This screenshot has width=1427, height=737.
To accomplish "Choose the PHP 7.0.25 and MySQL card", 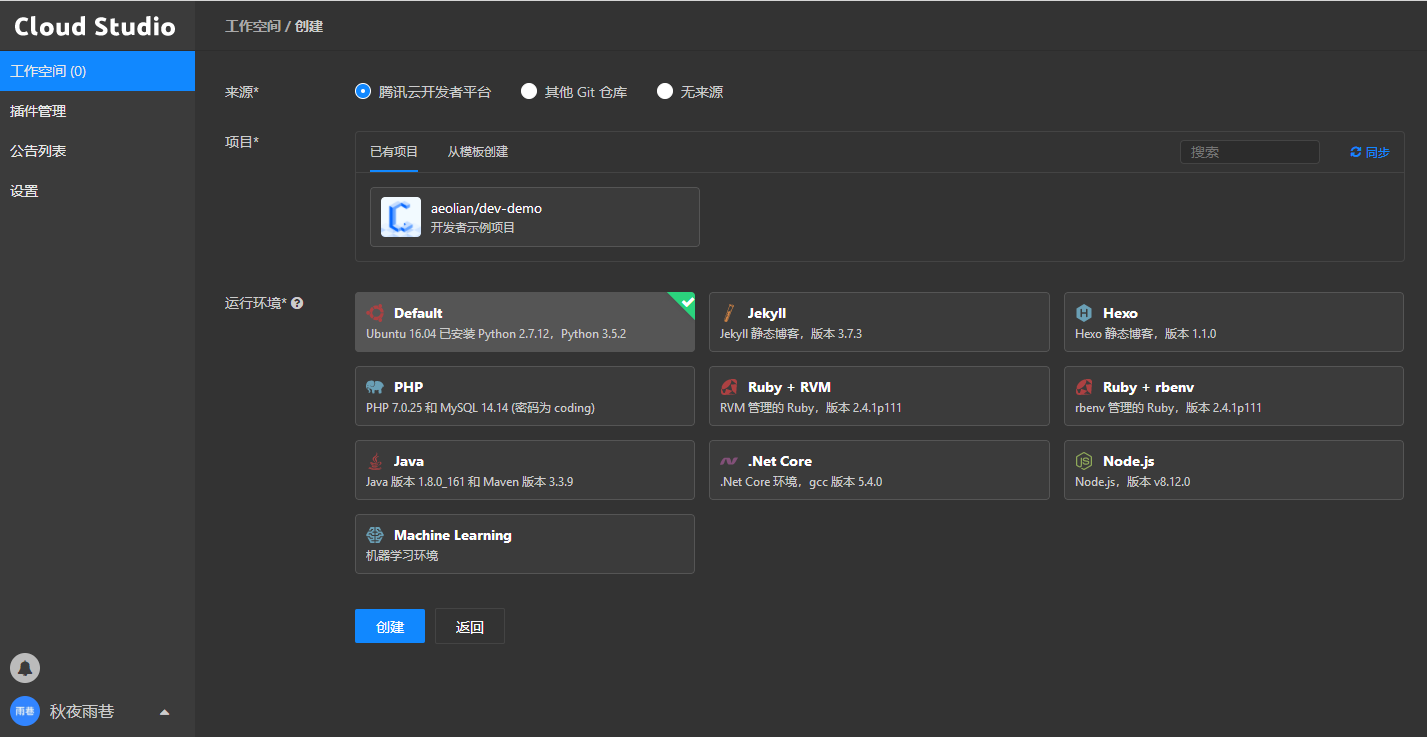I will tap(525, 396).
